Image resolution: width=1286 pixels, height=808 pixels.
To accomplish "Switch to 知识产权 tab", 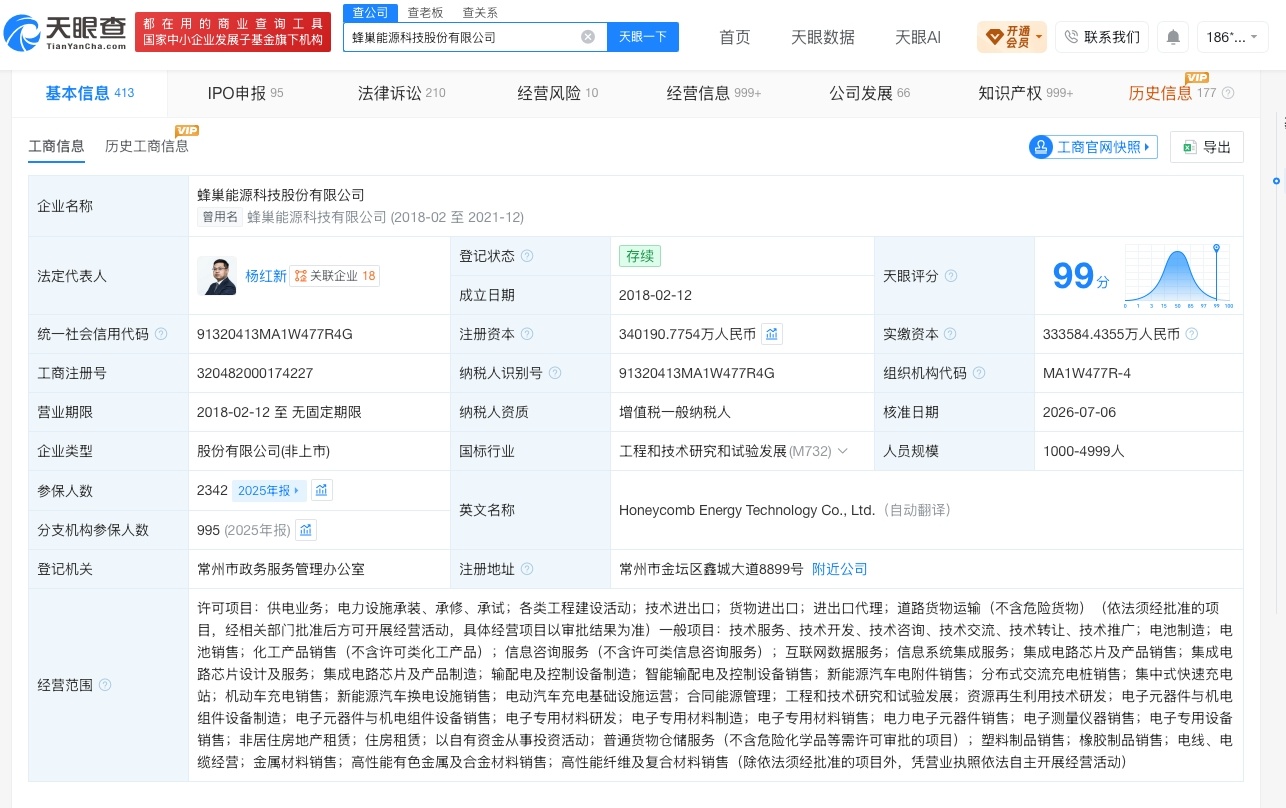I will (x=1026, y=93).
